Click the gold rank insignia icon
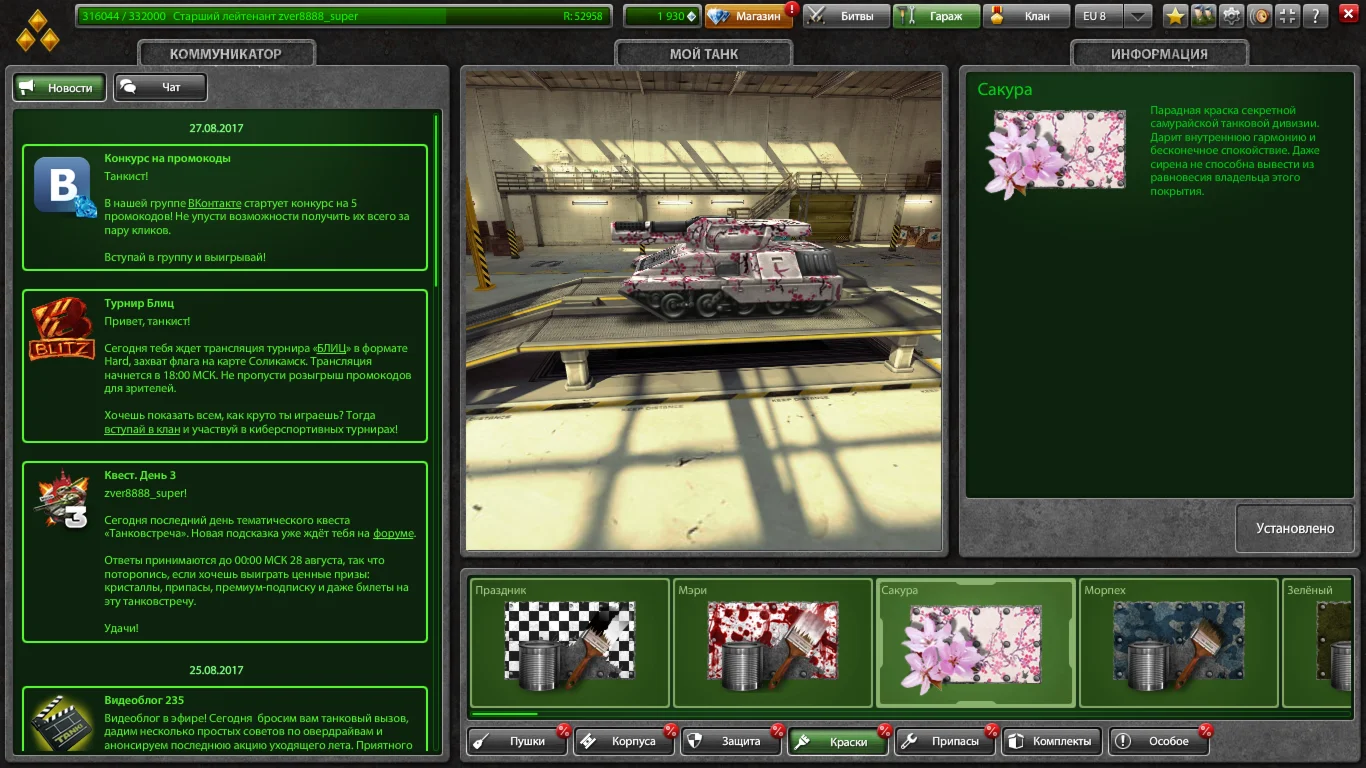Image resolution: width=1366 pixels, height=768 pixels. [37, 30]
